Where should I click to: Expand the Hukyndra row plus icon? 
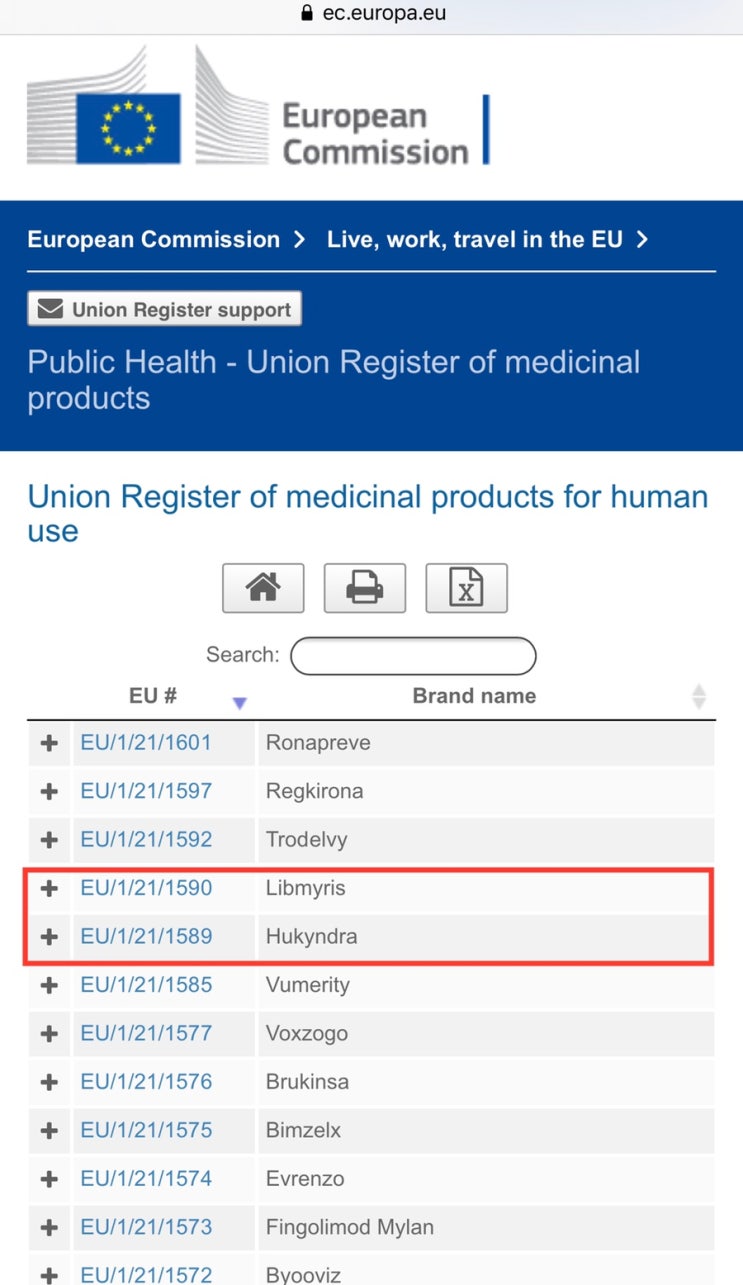click(x=49, y=937)
